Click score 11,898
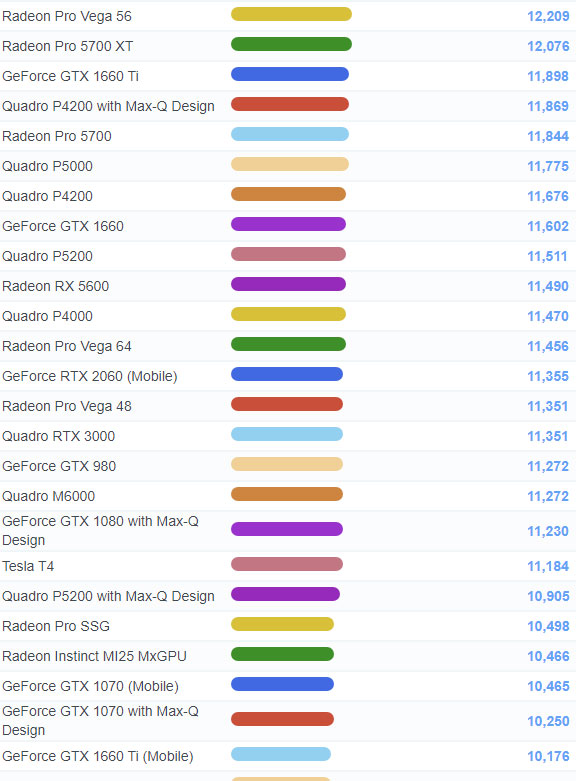 (548, 76)
